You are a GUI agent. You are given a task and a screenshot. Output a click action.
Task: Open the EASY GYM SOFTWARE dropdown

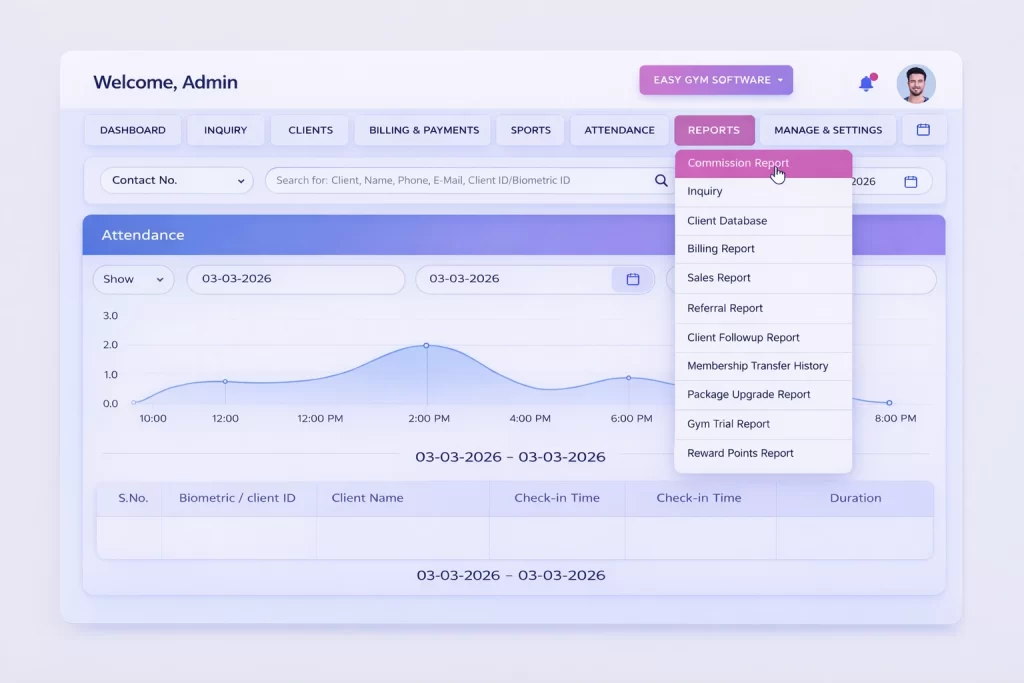point(715,80)
